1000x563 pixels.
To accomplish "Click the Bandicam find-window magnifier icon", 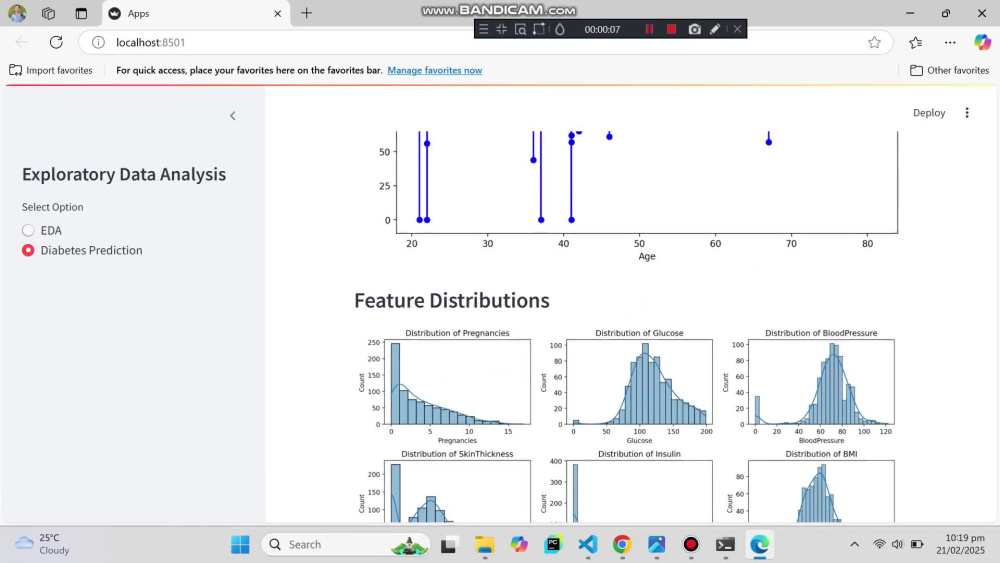I will pyautogui.click(x=520, y=29).
